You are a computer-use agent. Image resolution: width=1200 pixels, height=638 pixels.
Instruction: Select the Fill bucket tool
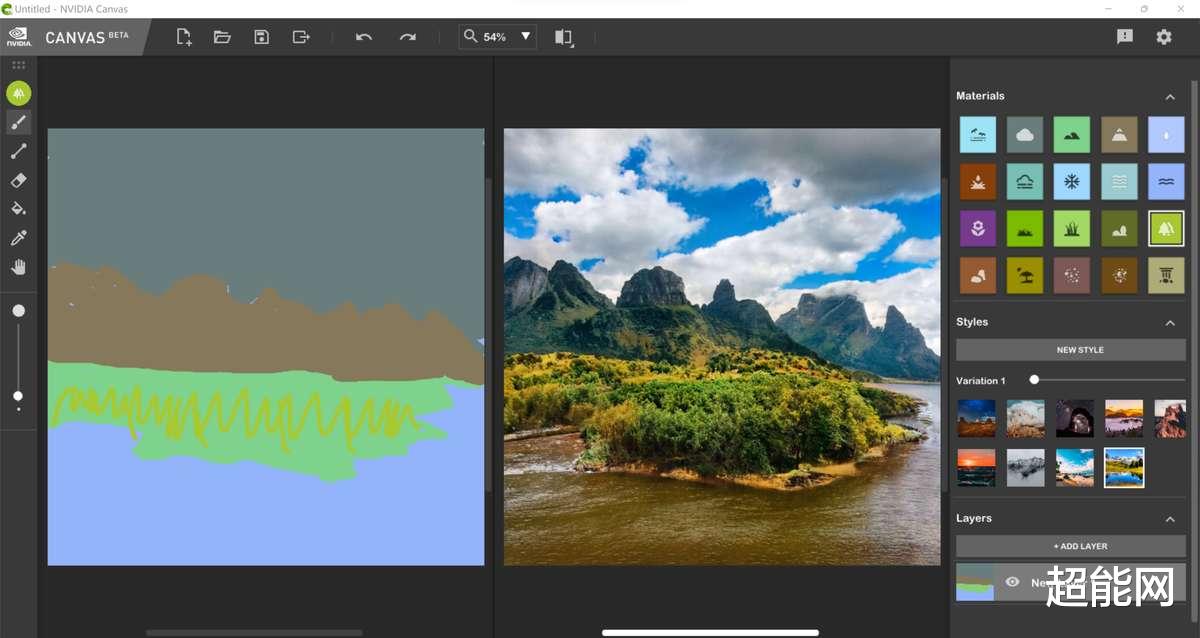click(18, 209)
